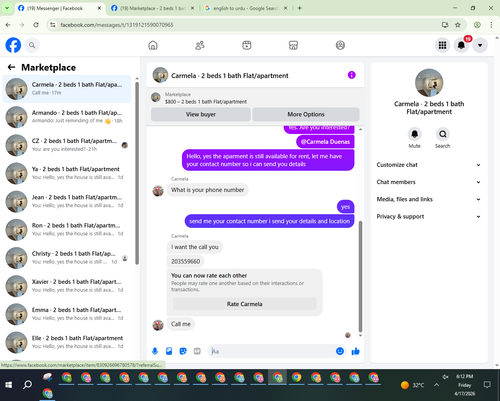
Task: Open Chrome profile icon
Action: click(477, 25)
